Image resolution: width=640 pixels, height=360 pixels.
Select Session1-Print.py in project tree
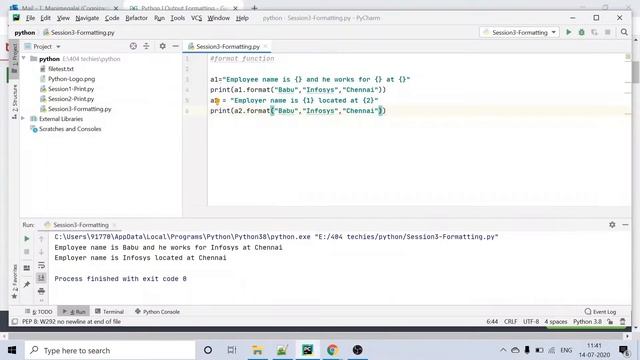point(71,89)
